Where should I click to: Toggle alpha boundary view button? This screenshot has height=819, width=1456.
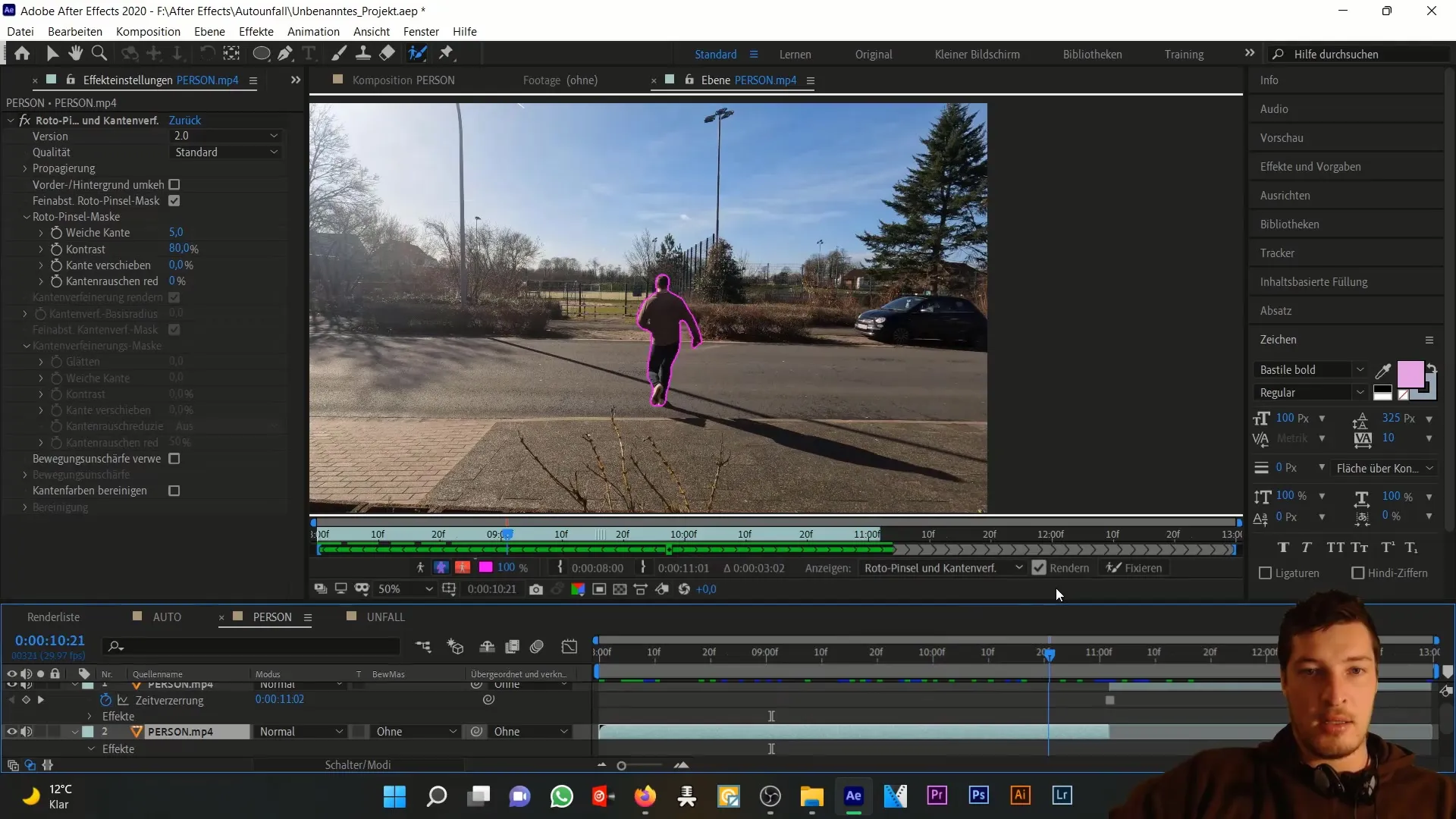click(441, 567)
